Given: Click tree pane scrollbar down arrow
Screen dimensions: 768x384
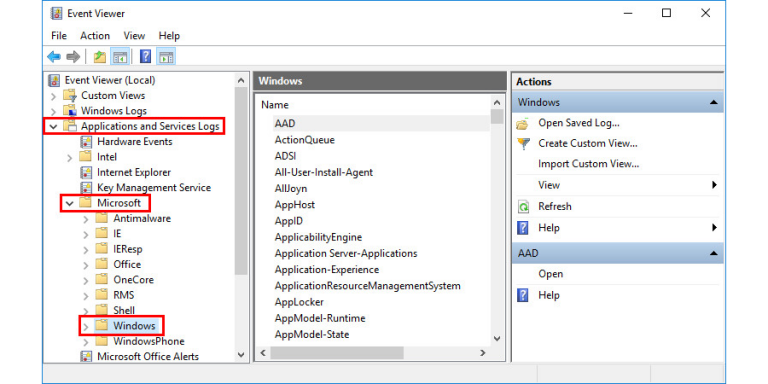Looking at the screenshot, I should tap(240, 355).
